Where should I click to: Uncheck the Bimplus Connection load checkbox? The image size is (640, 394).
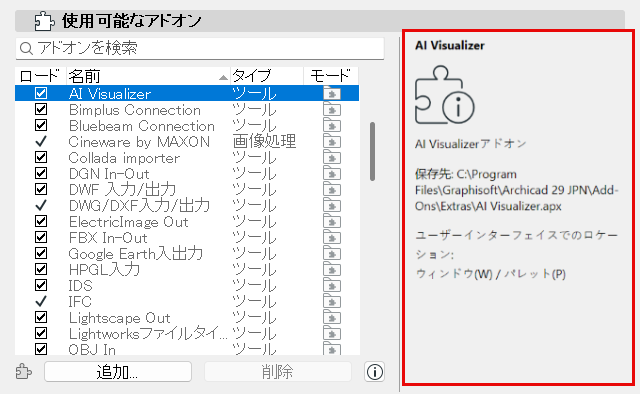coord(41,109)
